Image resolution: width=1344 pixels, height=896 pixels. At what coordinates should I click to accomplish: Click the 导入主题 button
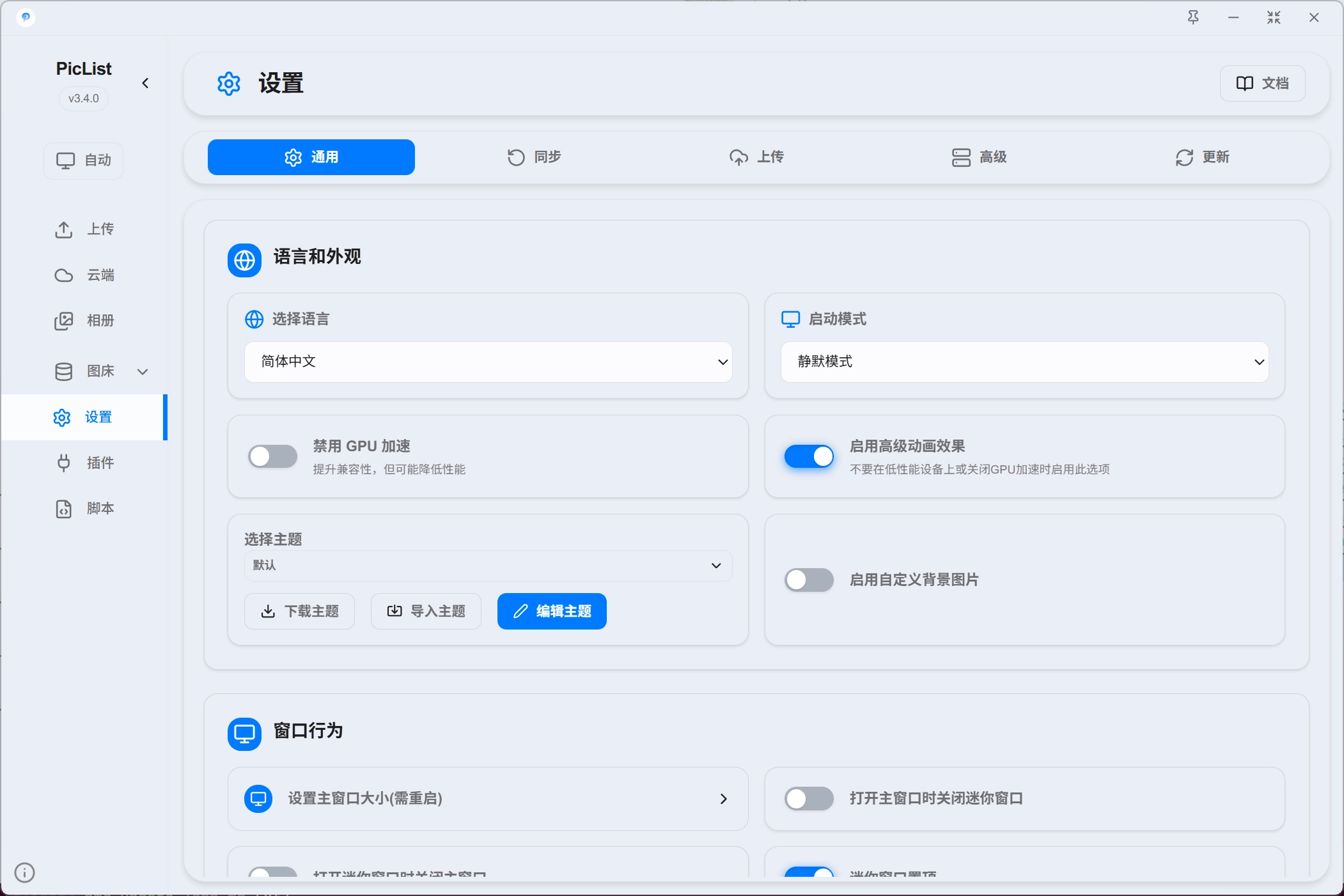[x=426, y=612]
